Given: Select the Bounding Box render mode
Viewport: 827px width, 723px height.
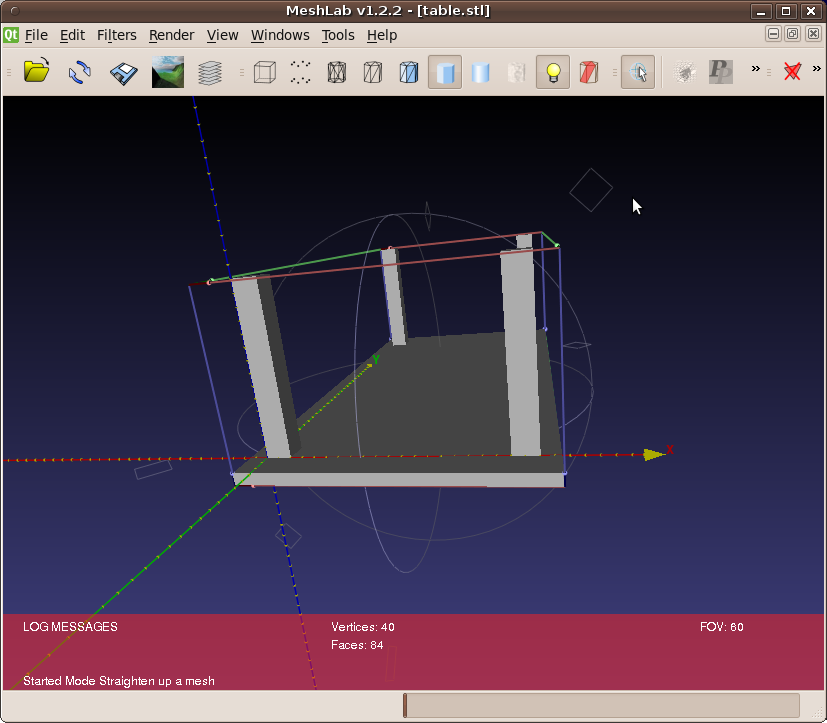Looking at the screenshot, I should pyautogui.click(x=264, y=72).
